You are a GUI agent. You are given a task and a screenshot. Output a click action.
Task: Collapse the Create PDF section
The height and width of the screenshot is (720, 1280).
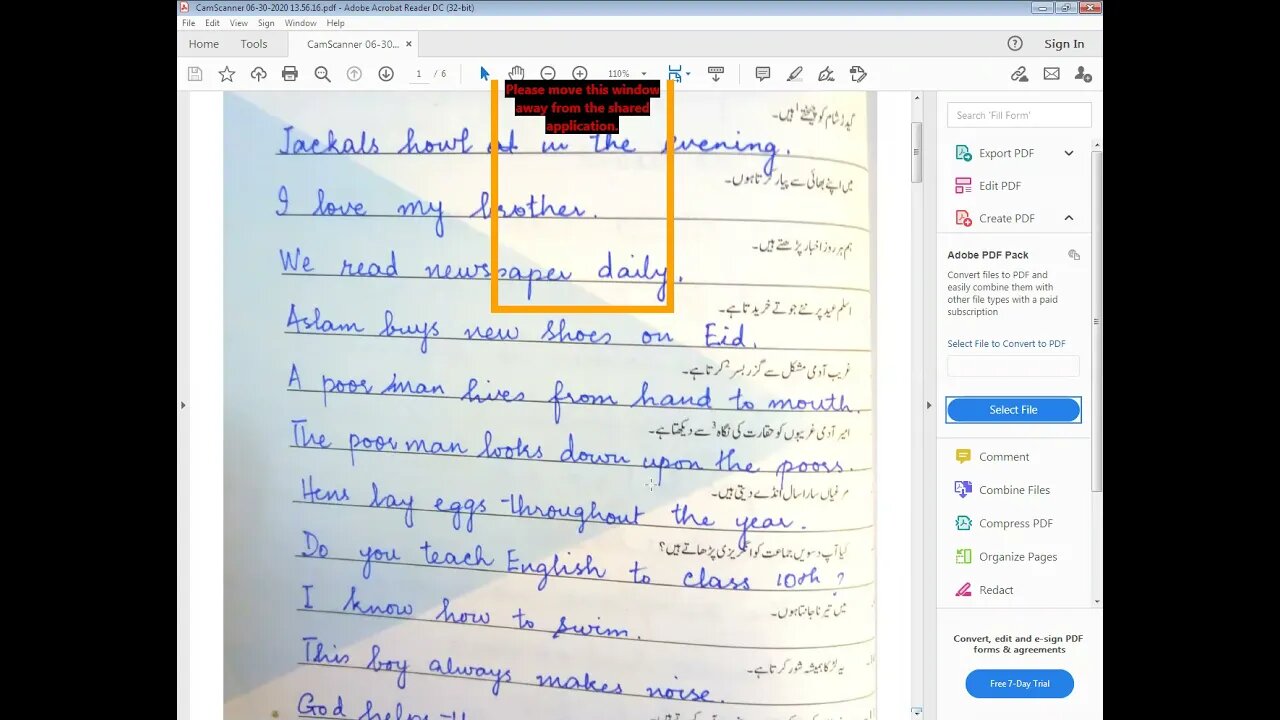[1069, 218]
